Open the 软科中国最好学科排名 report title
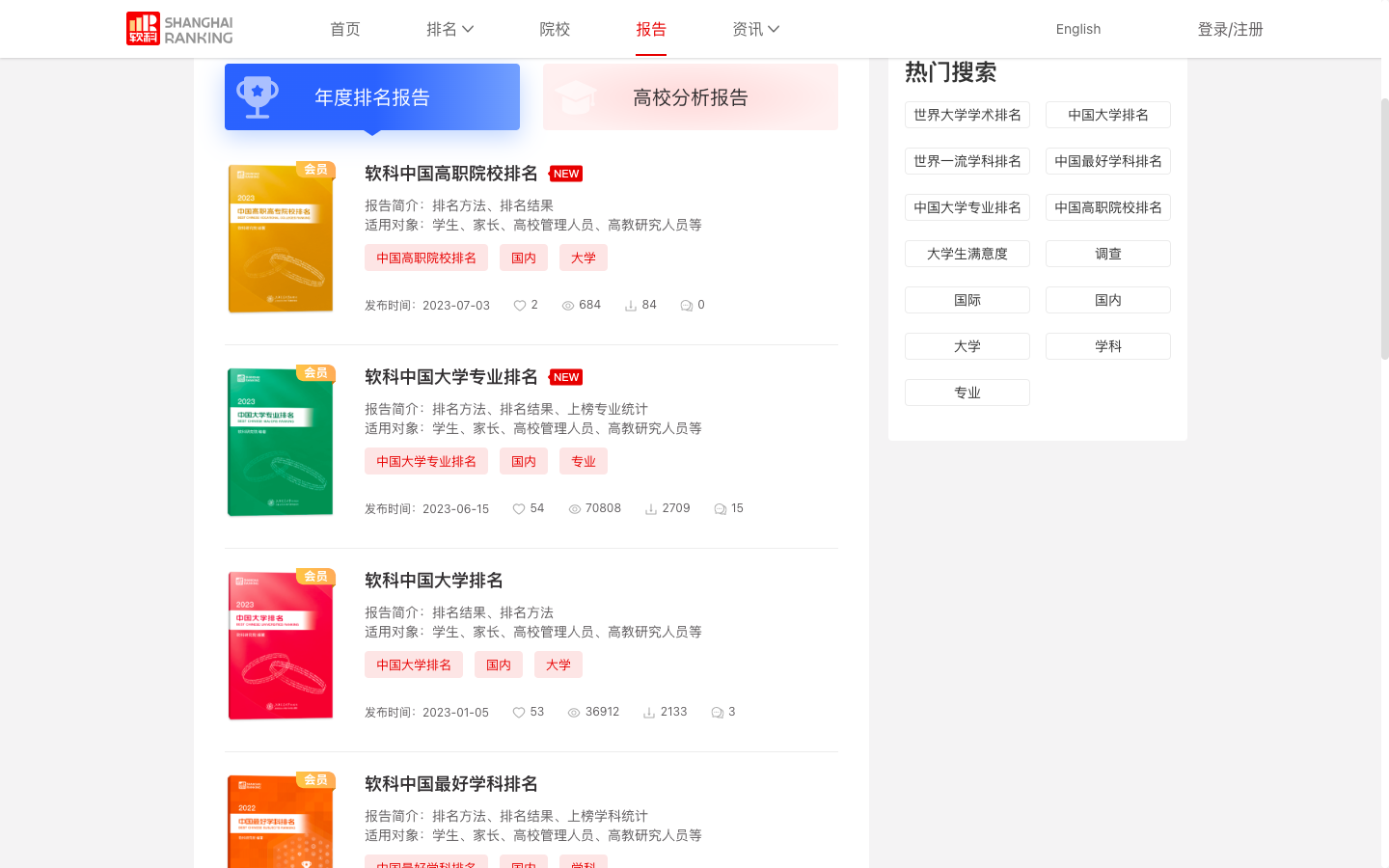 tap(449, 784)
